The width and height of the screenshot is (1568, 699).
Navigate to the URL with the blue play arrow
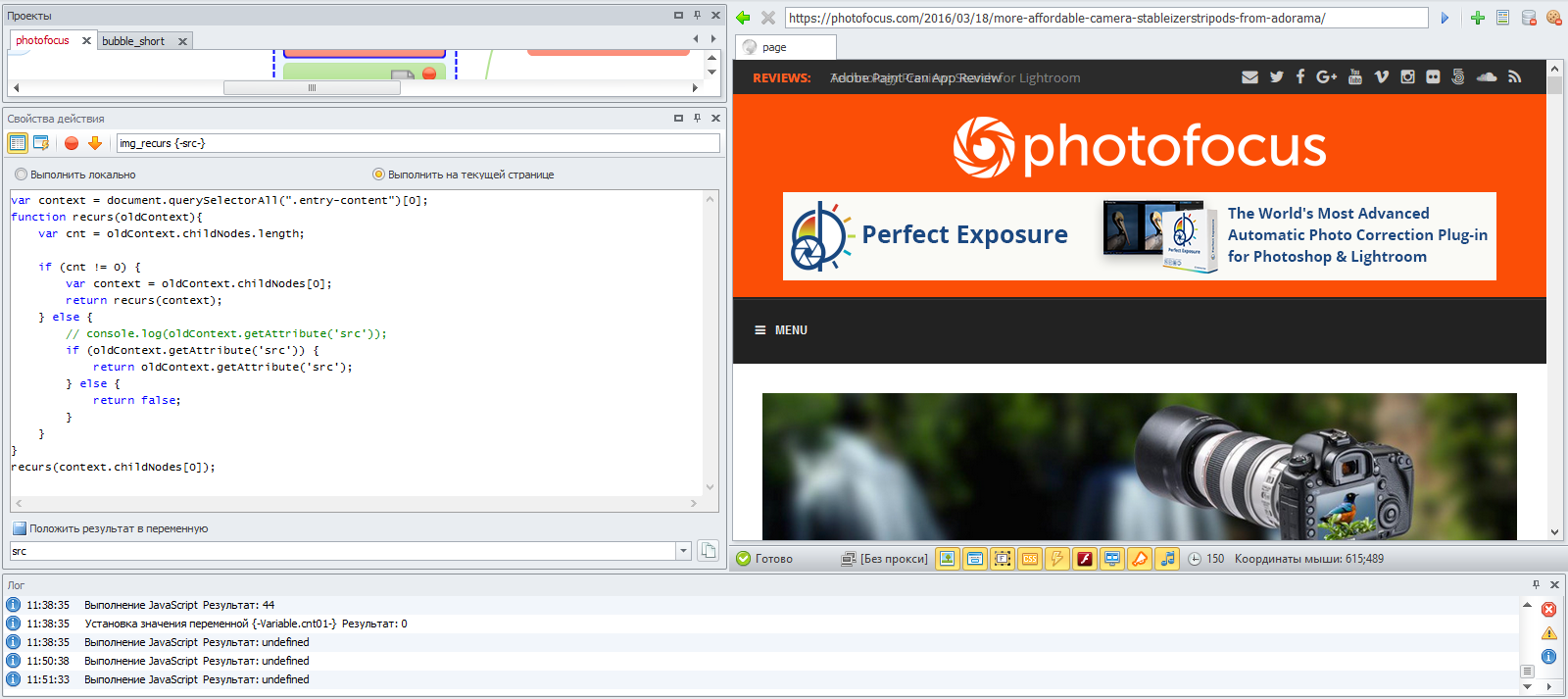coord(1445,18)
